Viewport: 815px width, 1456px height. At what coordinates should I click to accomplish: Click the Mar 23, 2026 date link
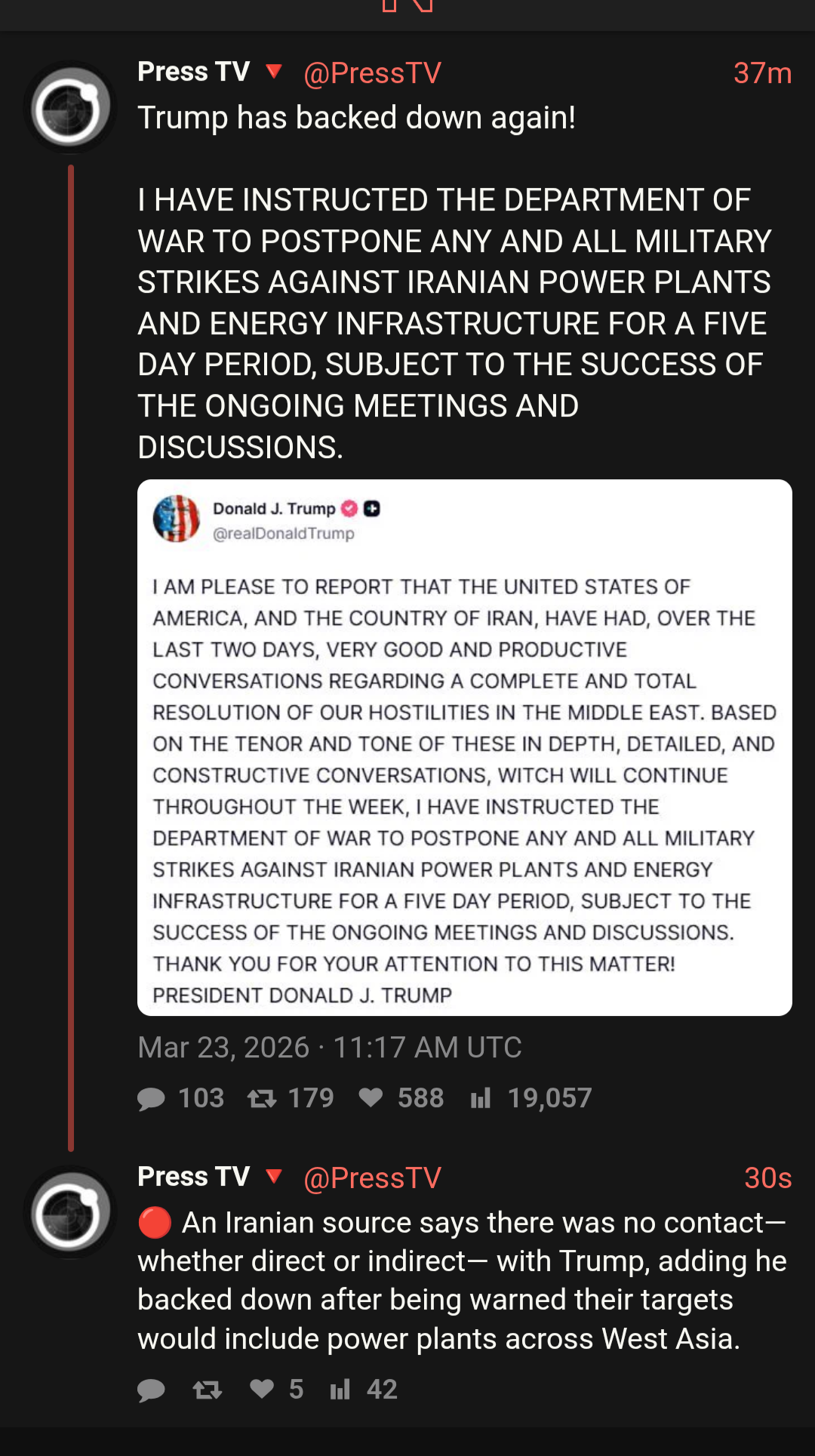[x=329, y=1048]
